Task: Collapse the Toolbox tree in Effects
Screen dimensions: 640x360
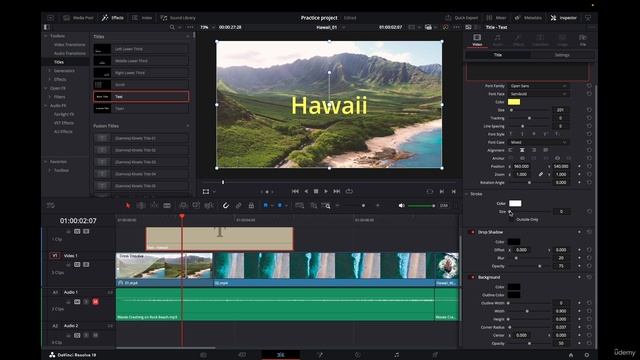Action: pos(46,36)
